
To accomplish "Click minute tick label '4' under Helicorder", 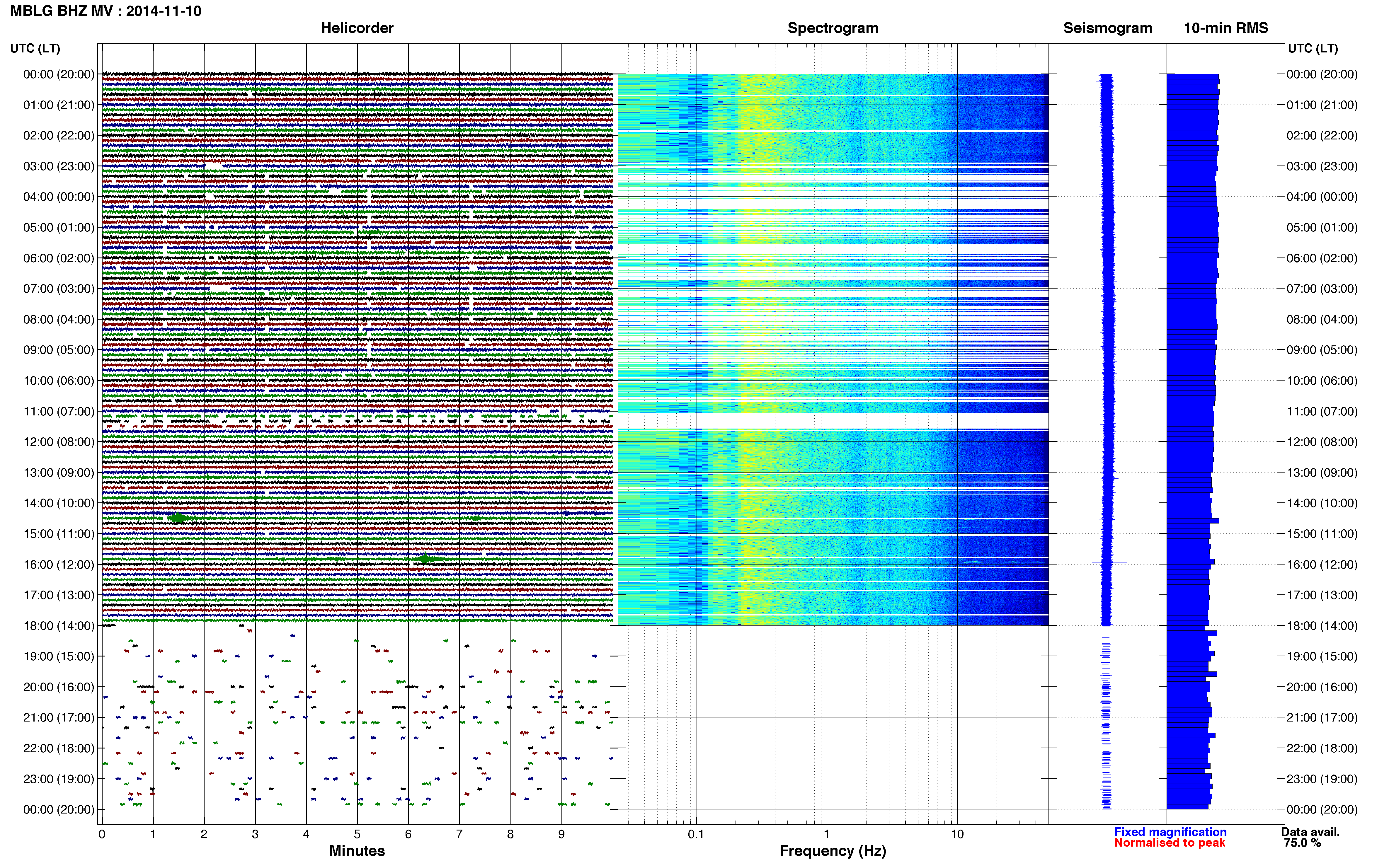I will point(306,834).
